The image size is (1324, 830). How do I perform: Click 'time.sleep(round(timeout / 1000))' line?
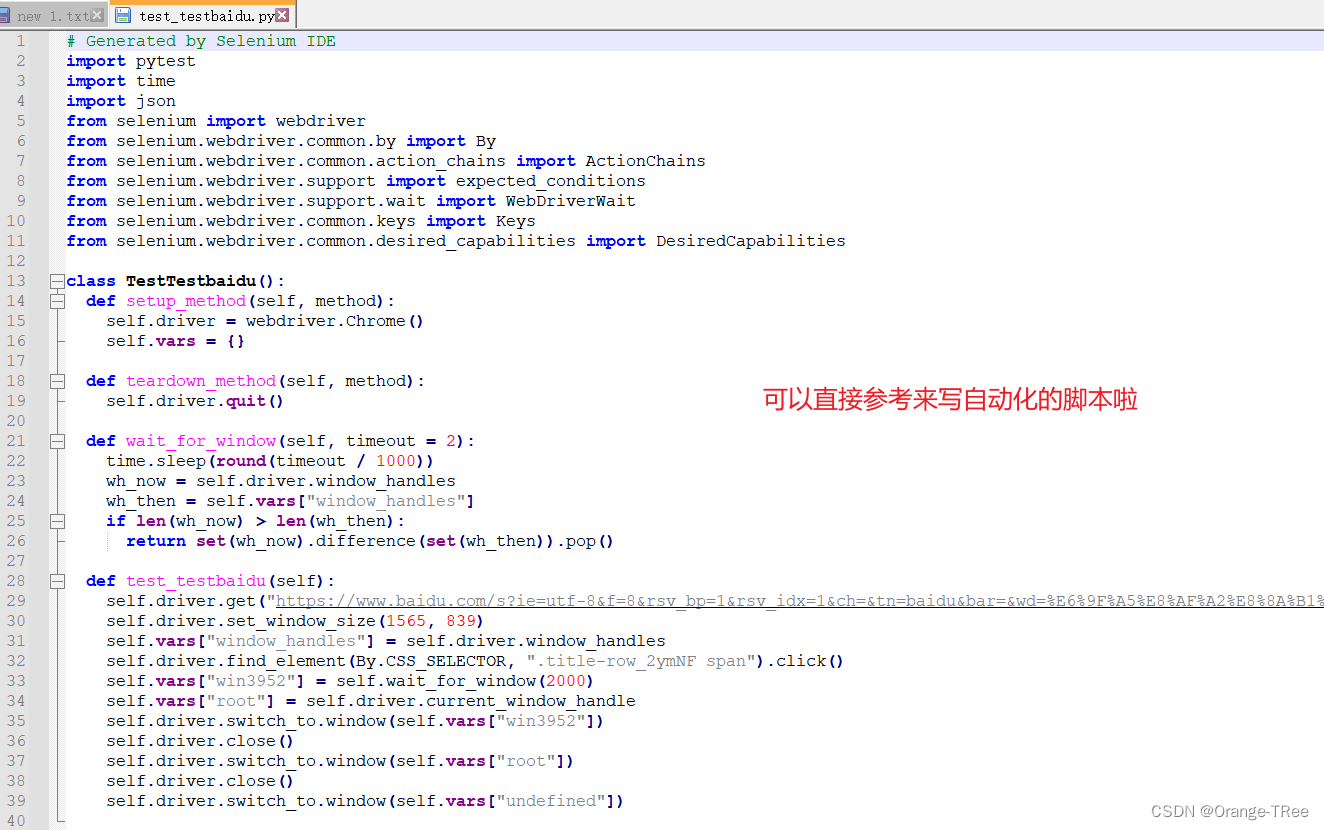[271, 461]
